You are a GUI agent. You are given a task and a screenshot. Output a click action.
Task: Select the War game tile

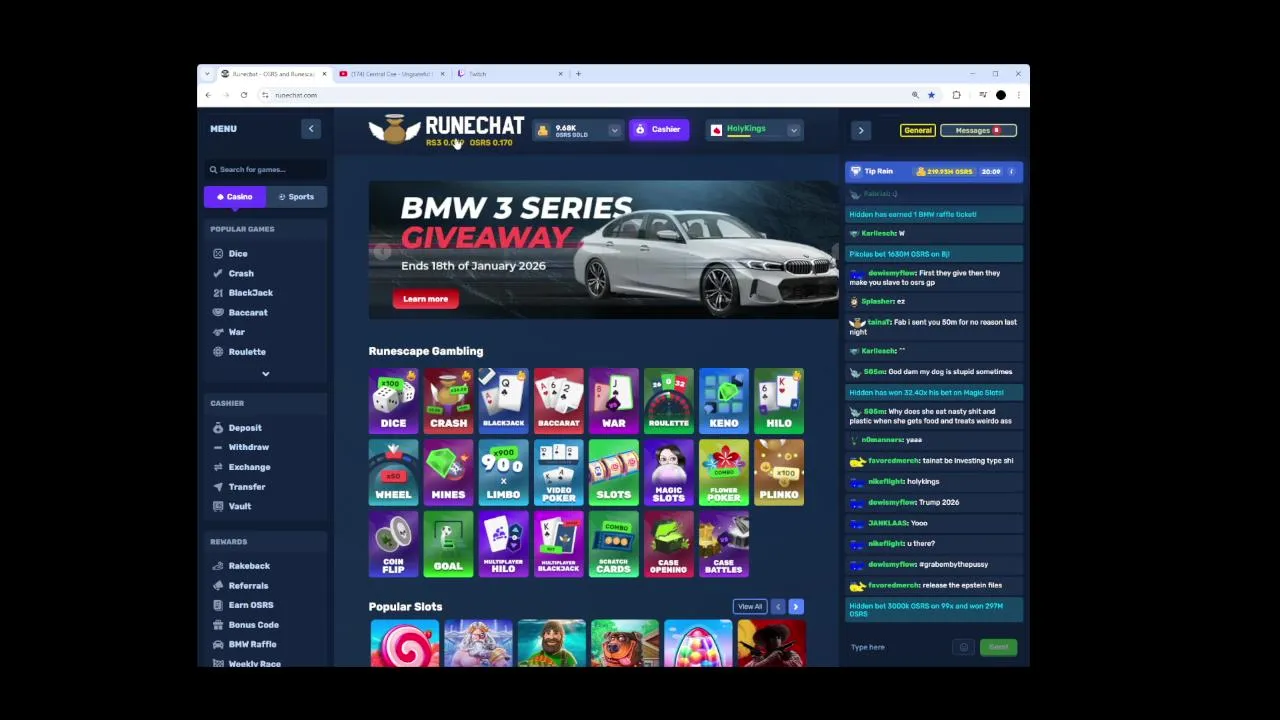tap(613, 401)
